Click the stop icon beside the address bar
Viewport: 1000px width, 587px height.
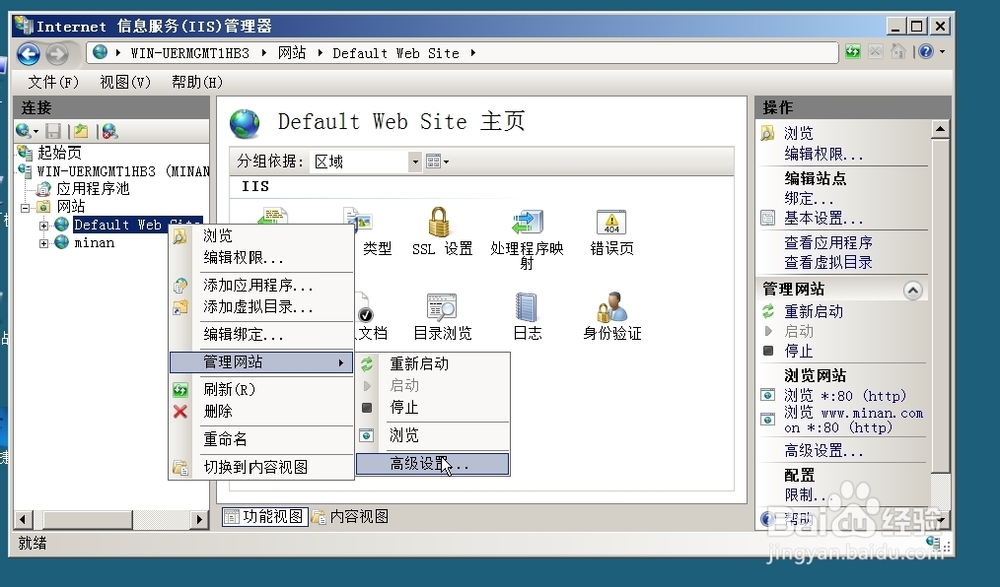click(x=876, y=52)
